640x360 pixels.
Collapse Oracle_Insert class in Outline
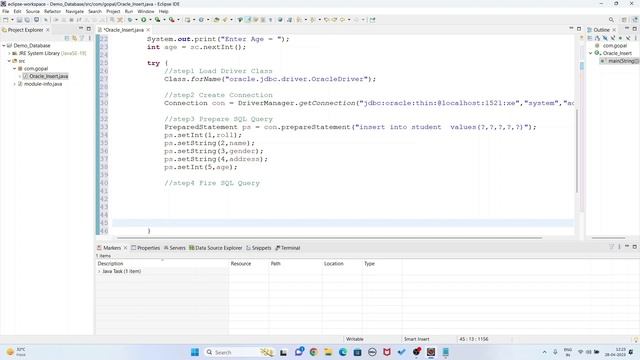591,53
